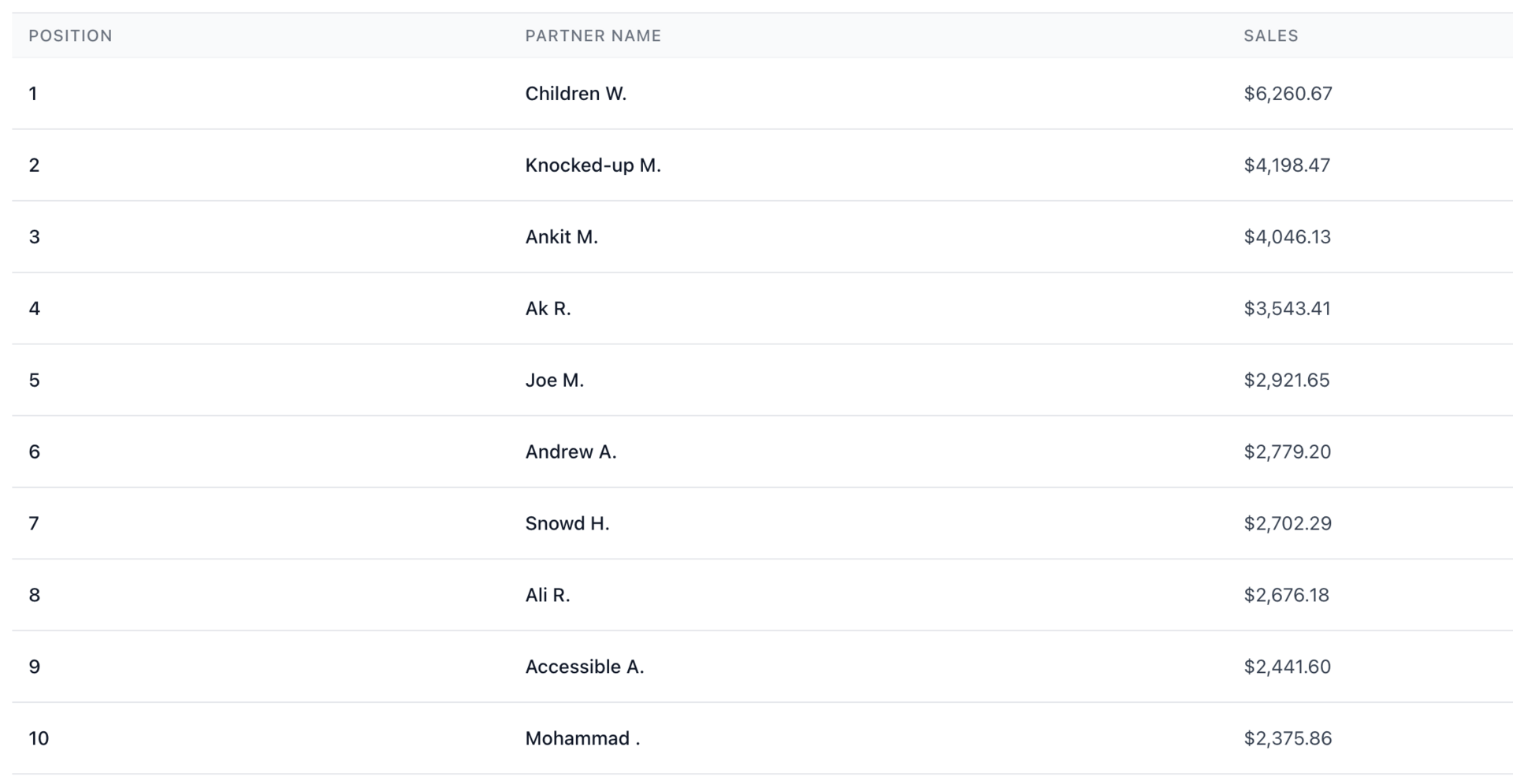Click the SALES column header

1270,35
